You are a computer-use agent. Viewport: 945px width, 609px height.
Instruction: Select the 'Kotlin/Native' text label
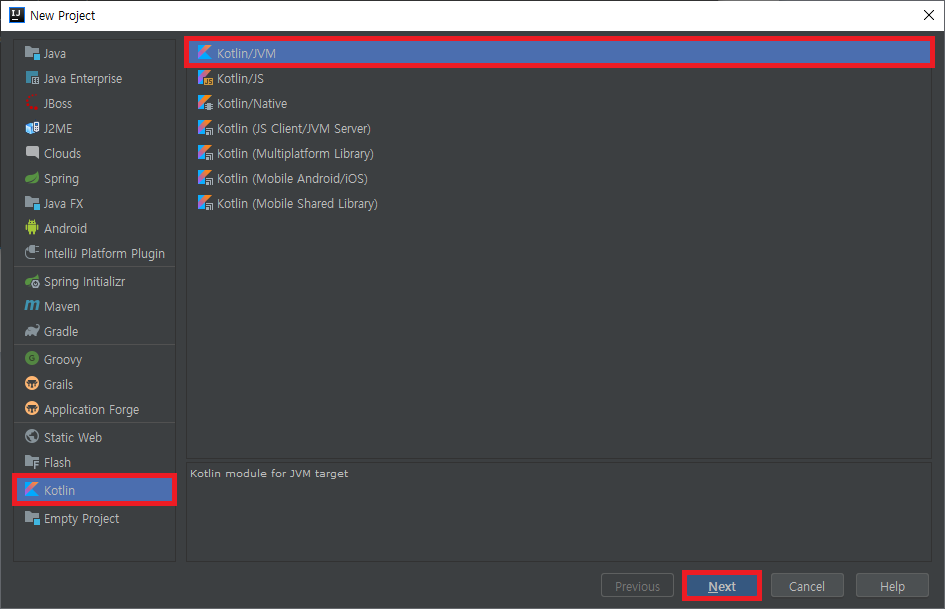252,104
